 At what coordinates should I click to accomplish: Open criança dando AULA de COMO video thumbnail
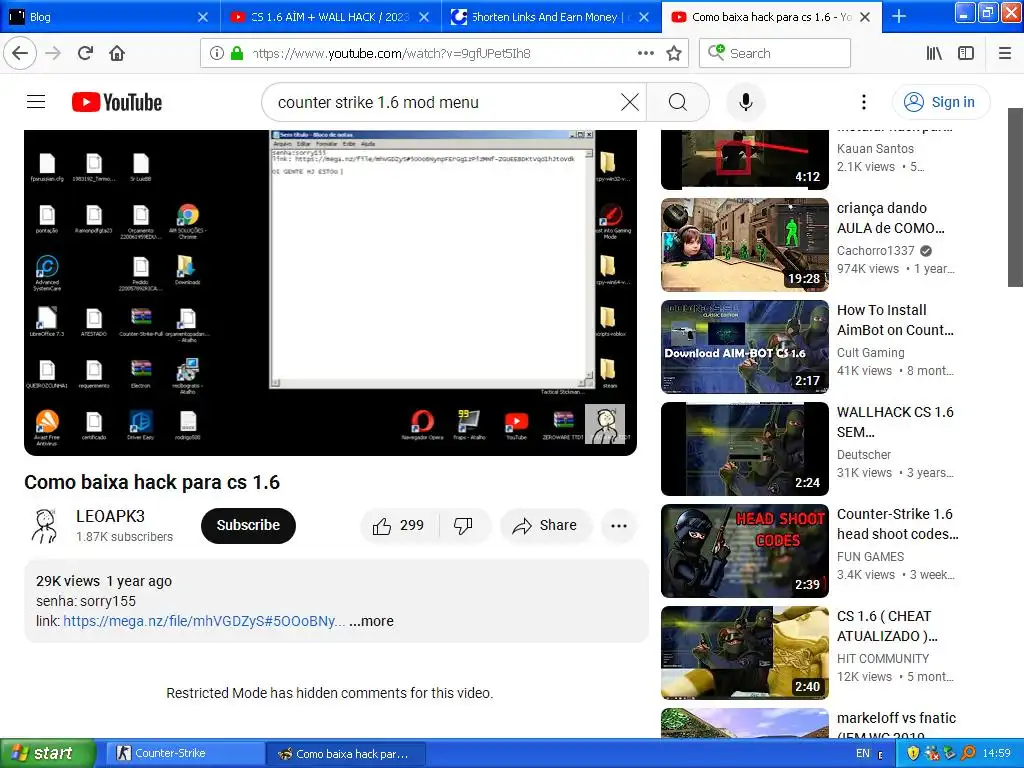744,245
